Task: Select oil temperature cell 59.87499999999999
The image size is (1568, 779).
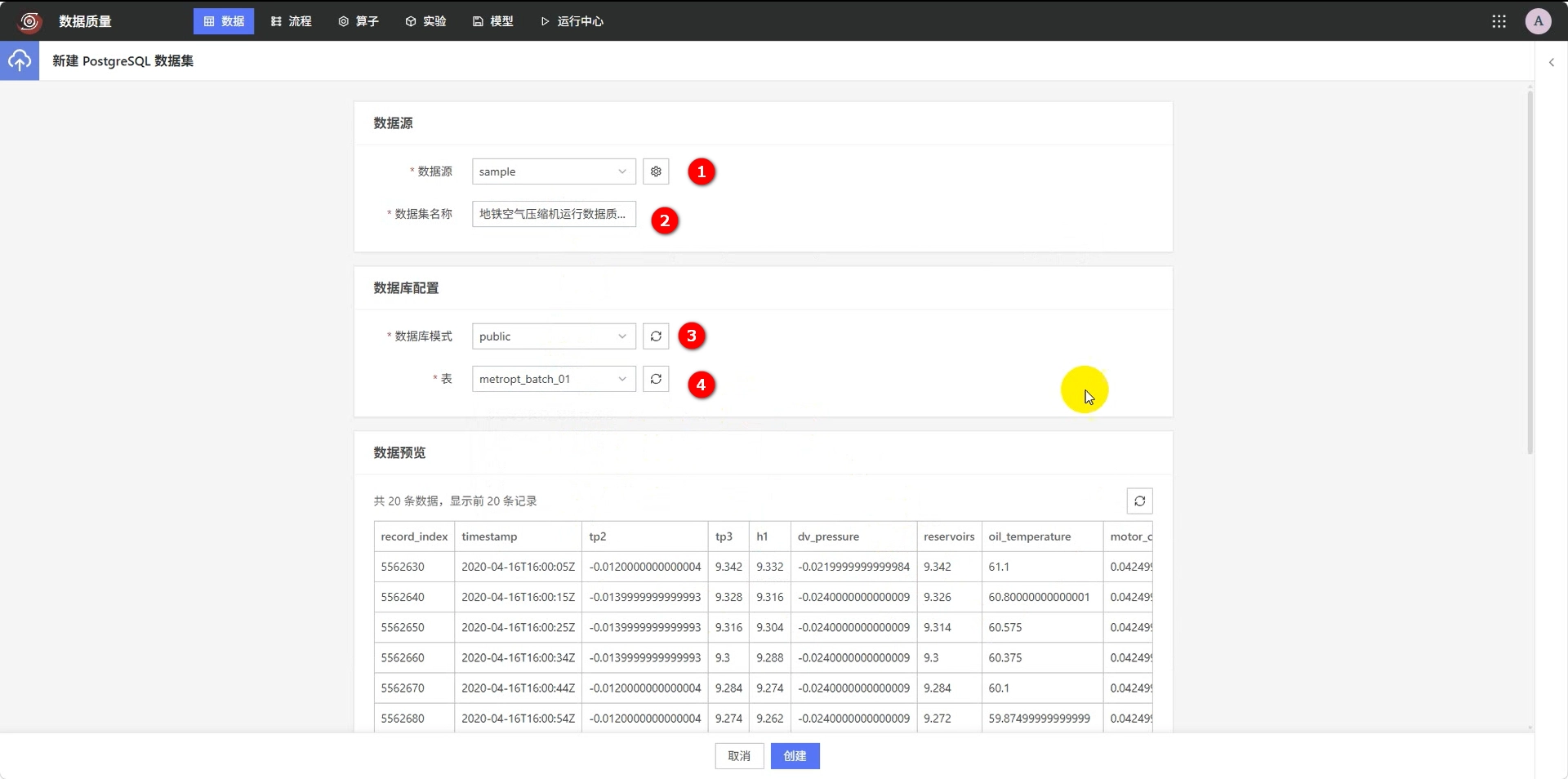Action: pos(1042,719)
